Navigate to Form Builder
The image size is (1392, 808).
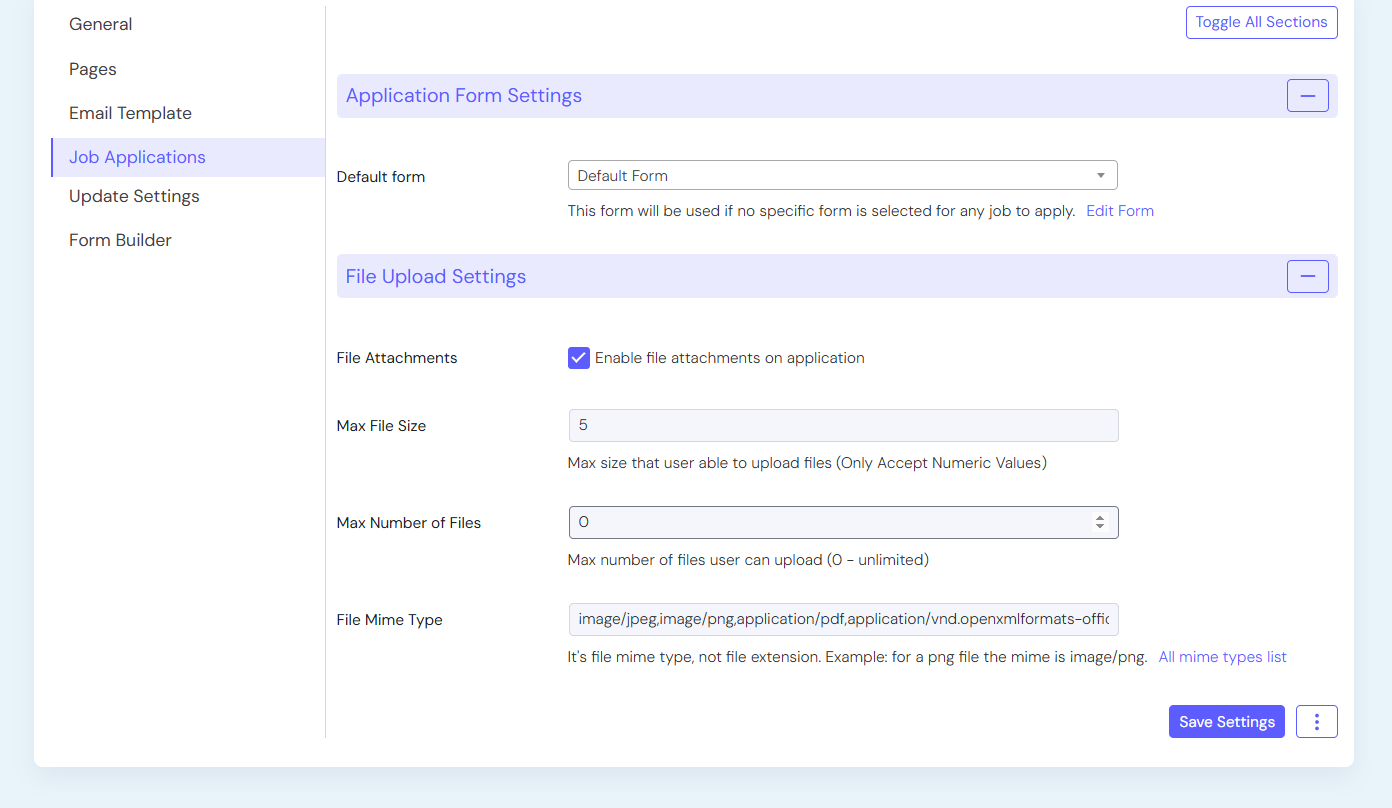[120, 240]
